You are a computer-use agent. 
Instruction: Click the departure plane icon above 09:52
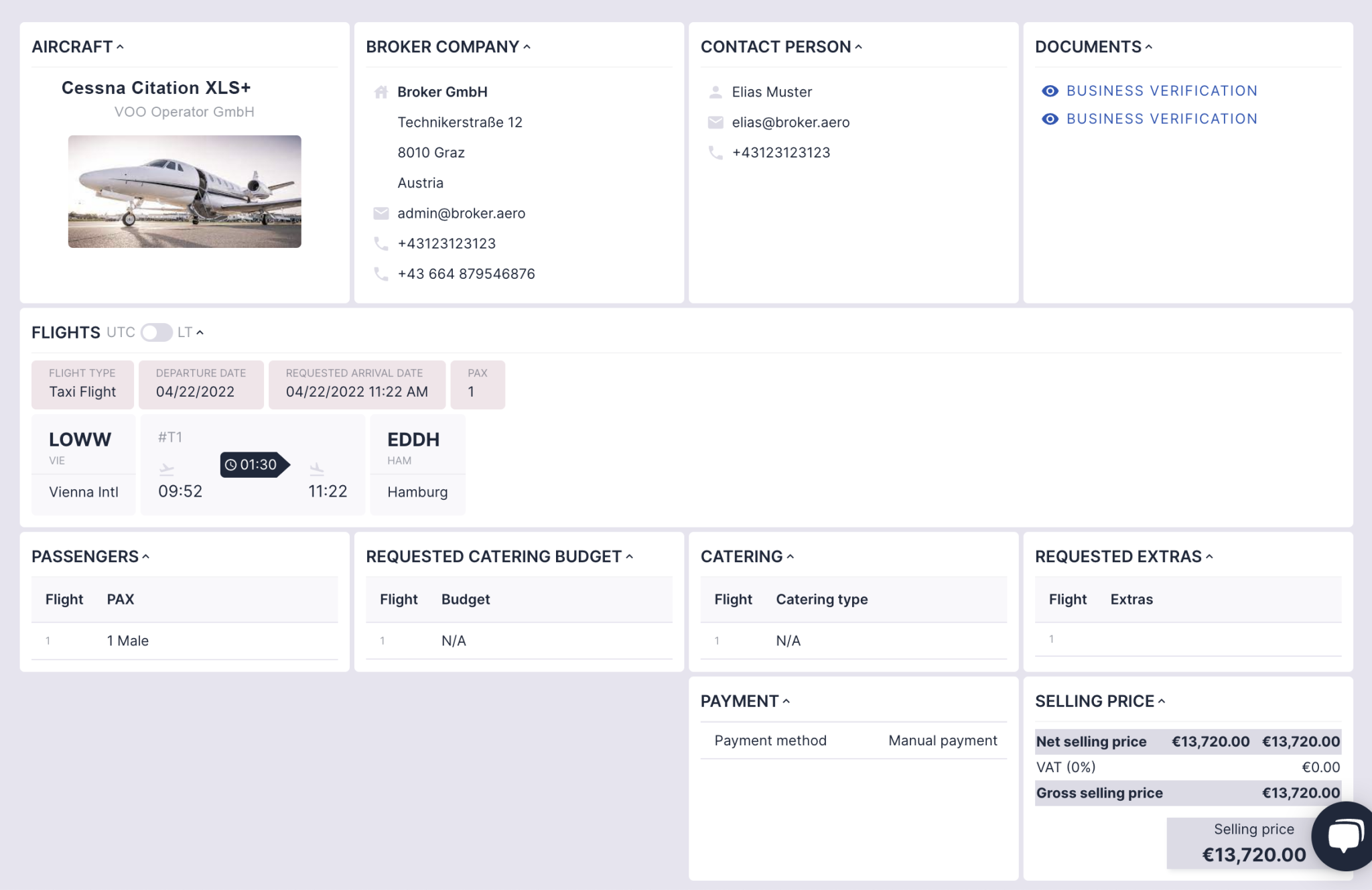point(167,468)
